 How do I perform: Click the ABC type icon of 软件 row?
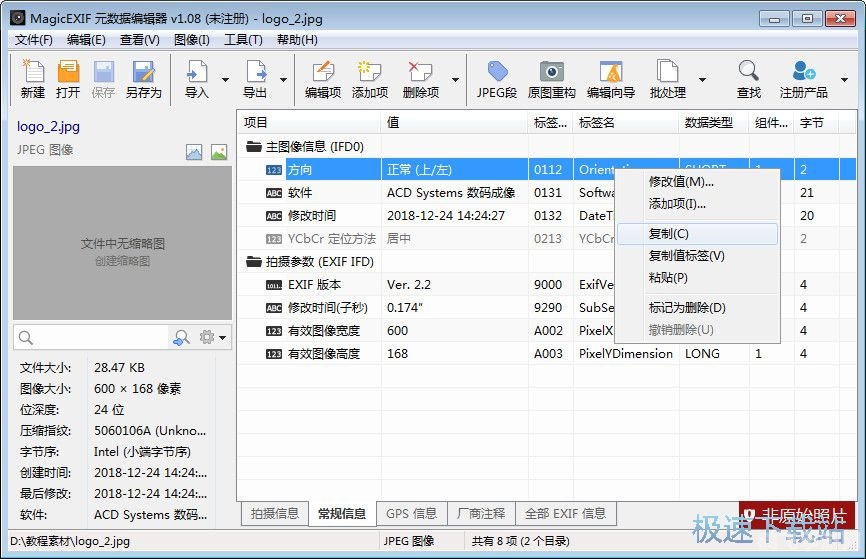pos(274,193)
